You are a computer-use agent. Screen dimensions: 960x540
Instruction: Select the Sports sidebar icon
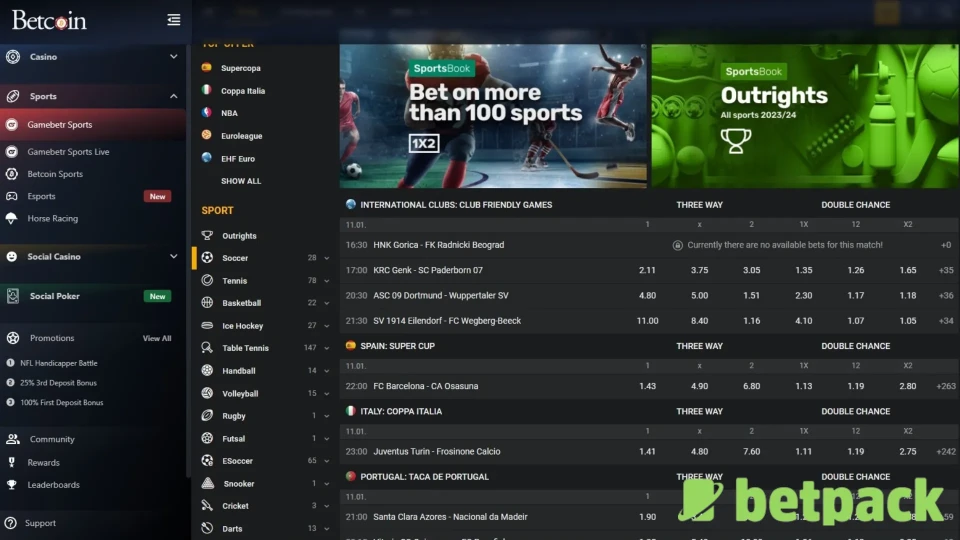tap(13, 96)
